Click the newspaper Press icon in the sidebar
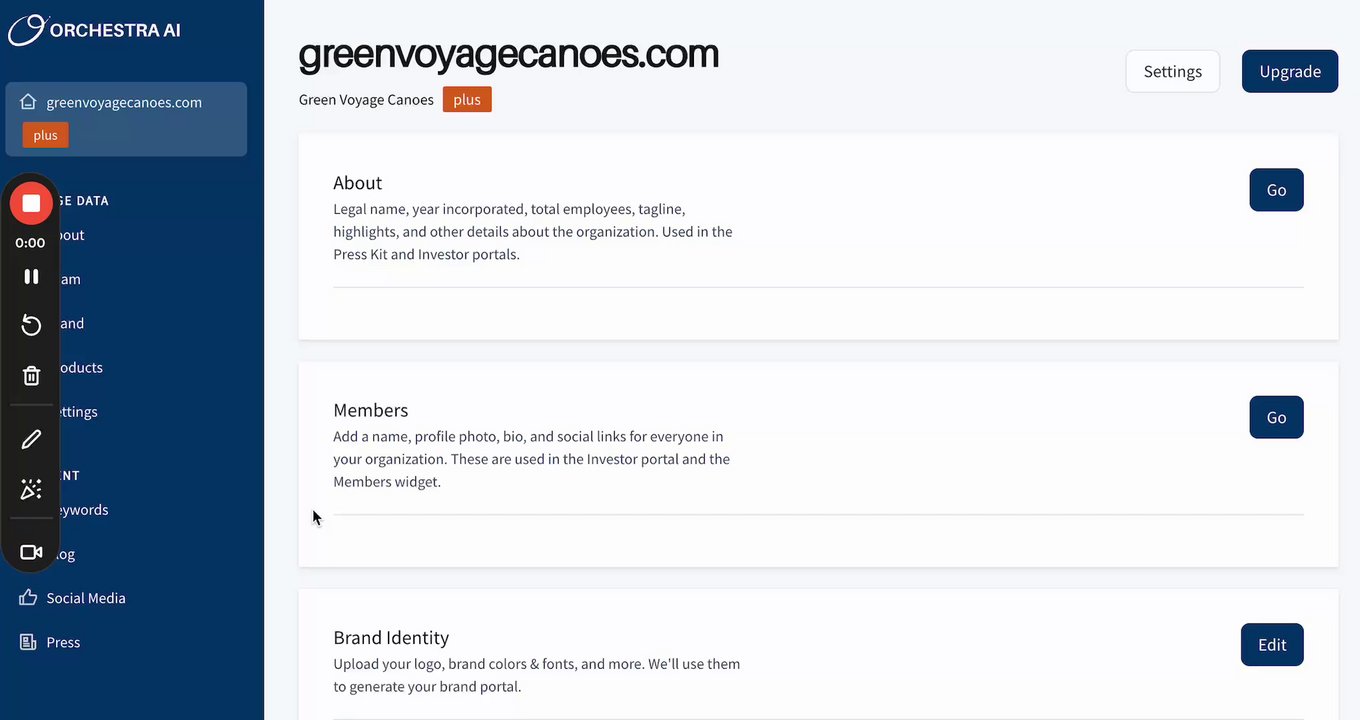 28,642
